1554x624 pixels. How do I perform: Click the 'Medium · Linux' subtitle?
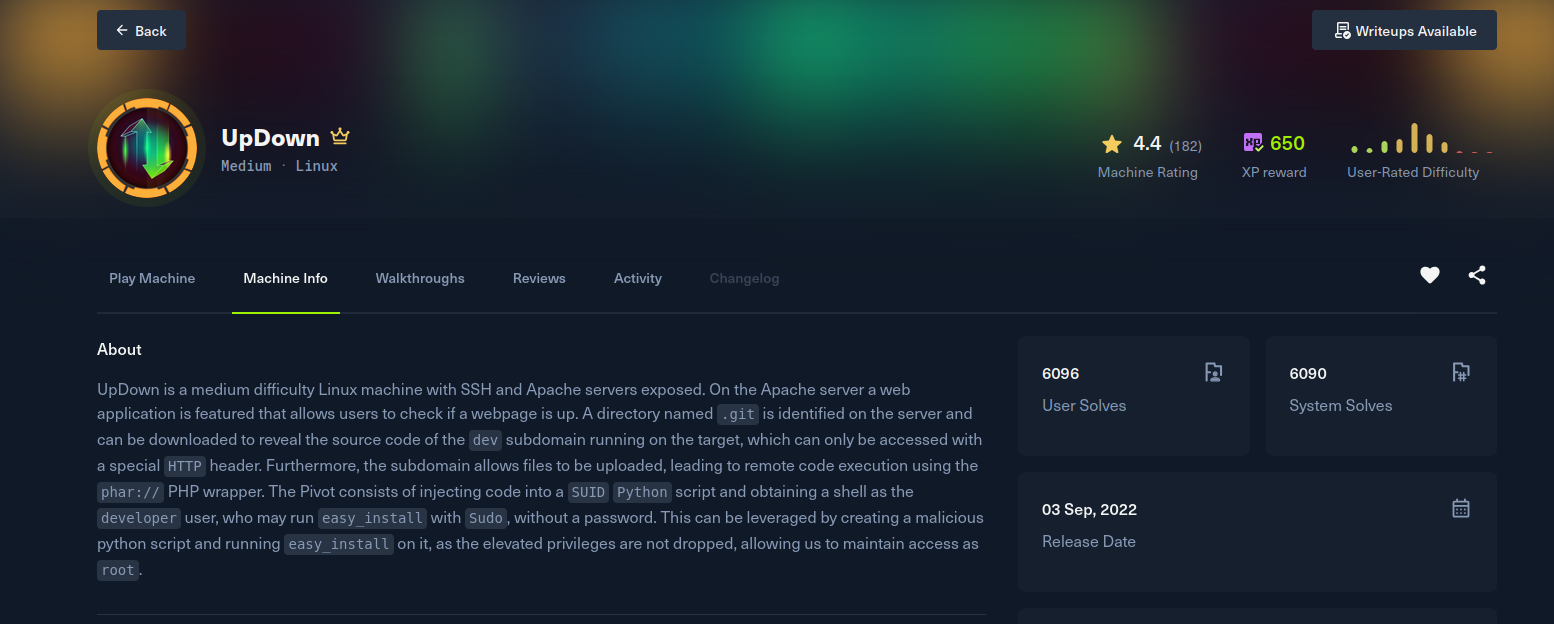(x=279, y=166)
